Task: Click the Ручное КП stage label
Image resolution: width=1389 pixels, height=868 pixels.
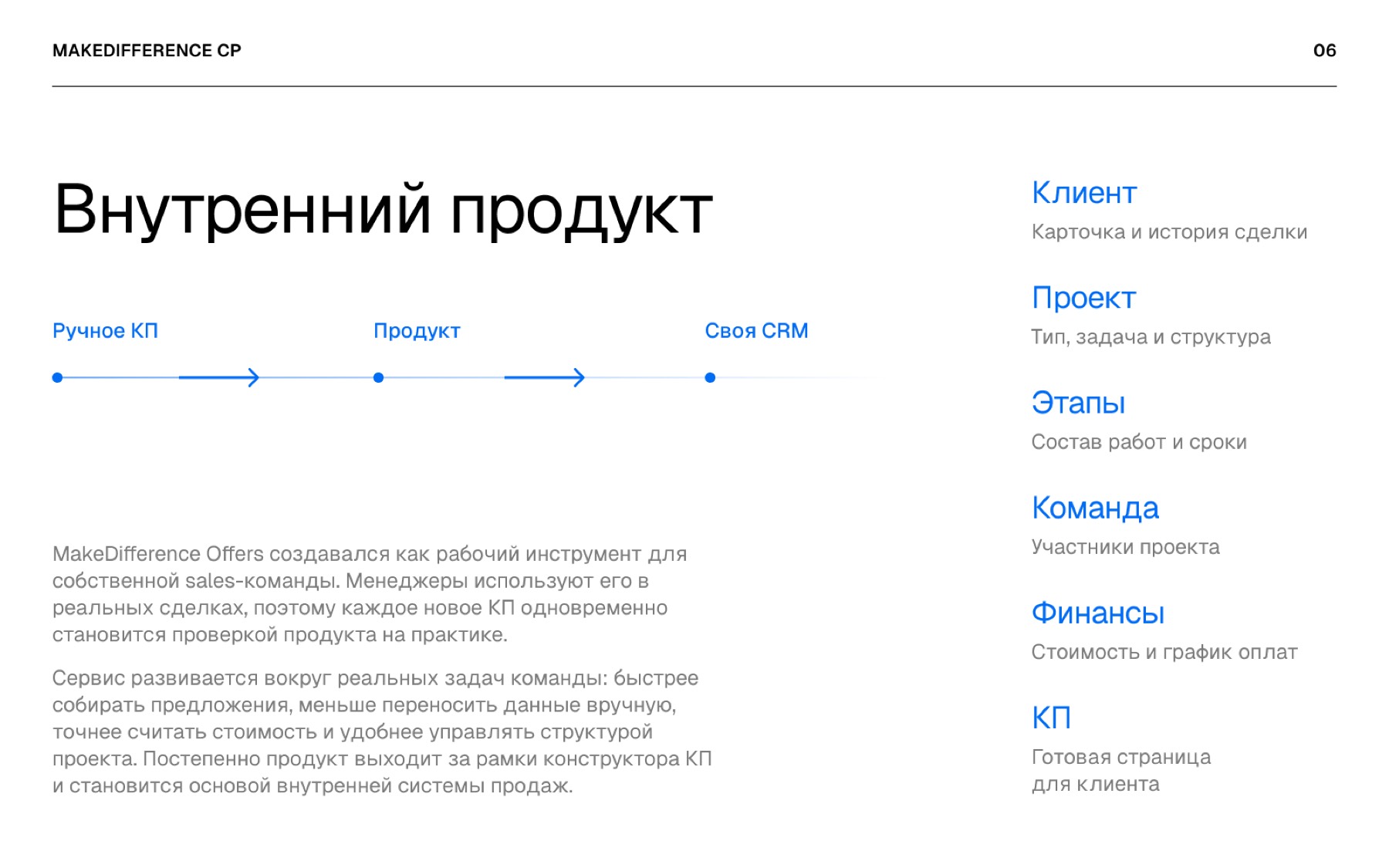Action: (105, 331)
